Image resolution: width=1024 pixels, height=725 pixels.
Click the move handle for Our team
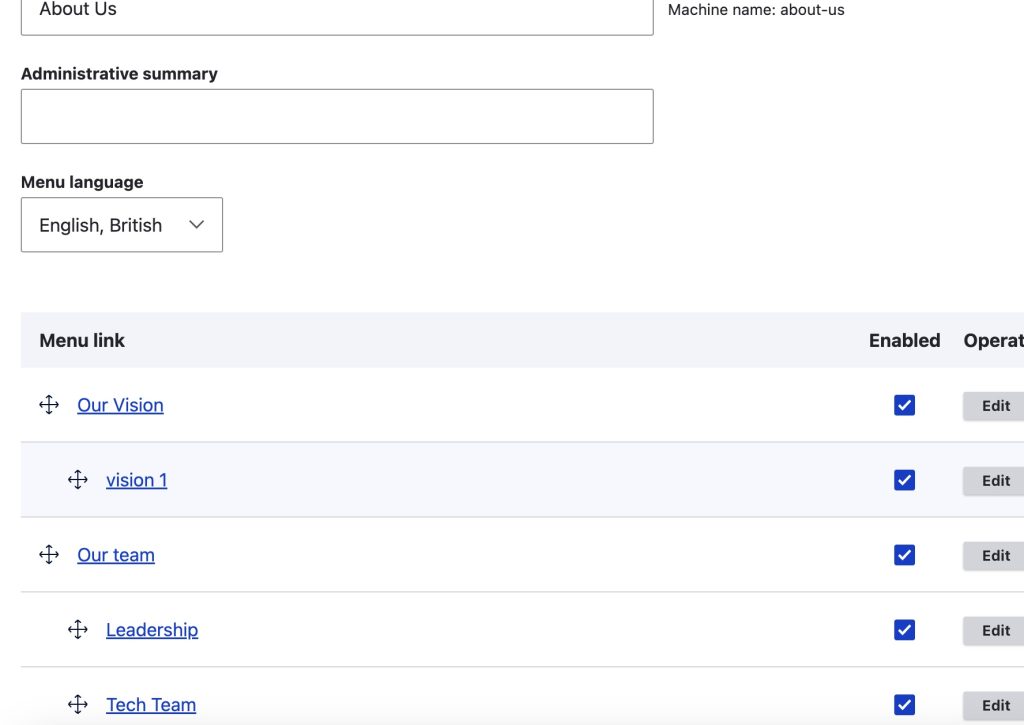[x=49, y=555]
